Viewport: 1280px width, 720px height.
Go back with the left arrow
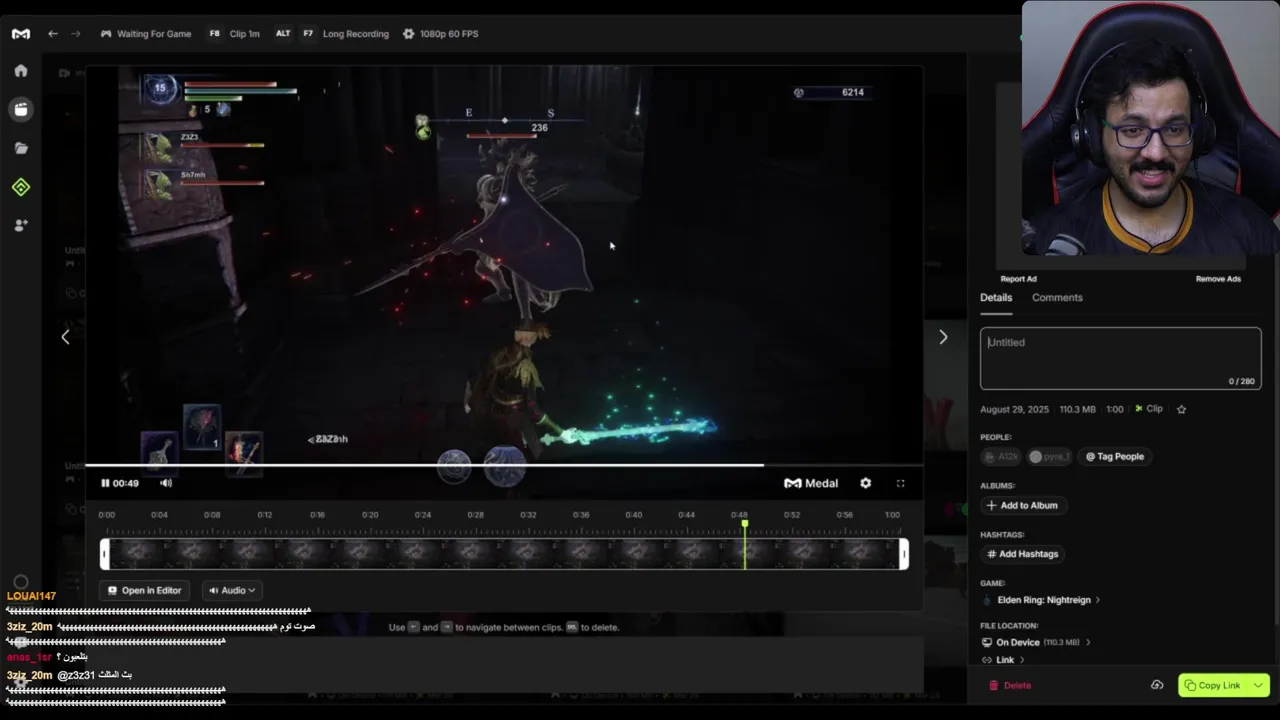(53, 34)
